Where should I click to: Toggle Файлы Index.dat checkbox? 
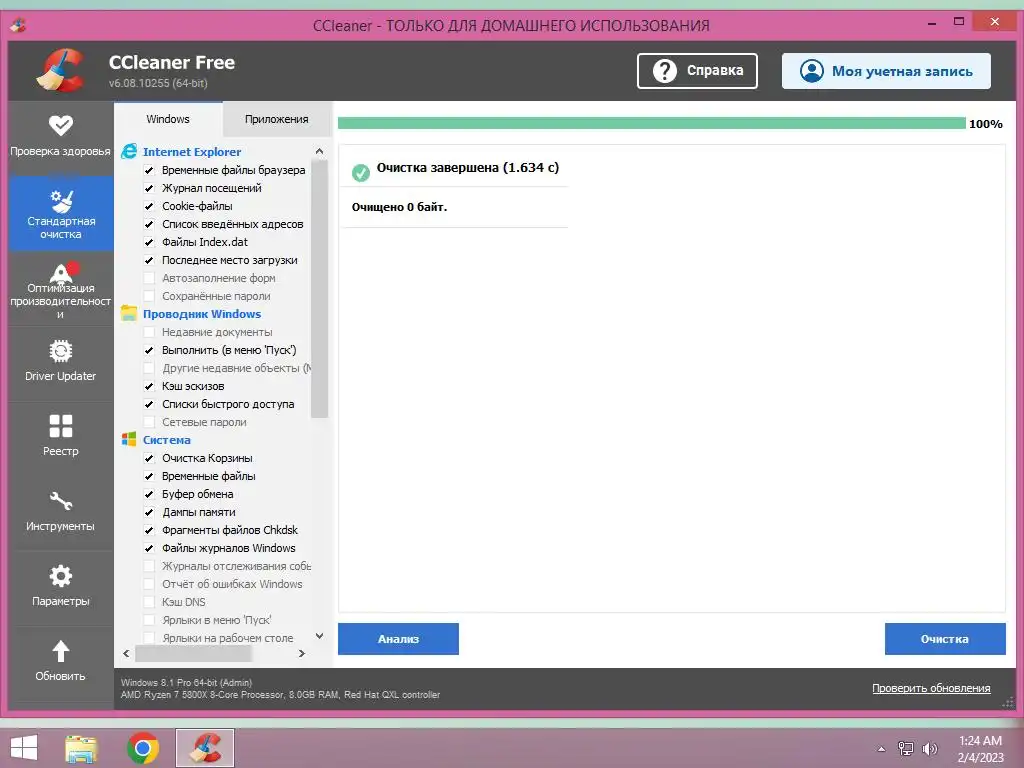(149, 242)
